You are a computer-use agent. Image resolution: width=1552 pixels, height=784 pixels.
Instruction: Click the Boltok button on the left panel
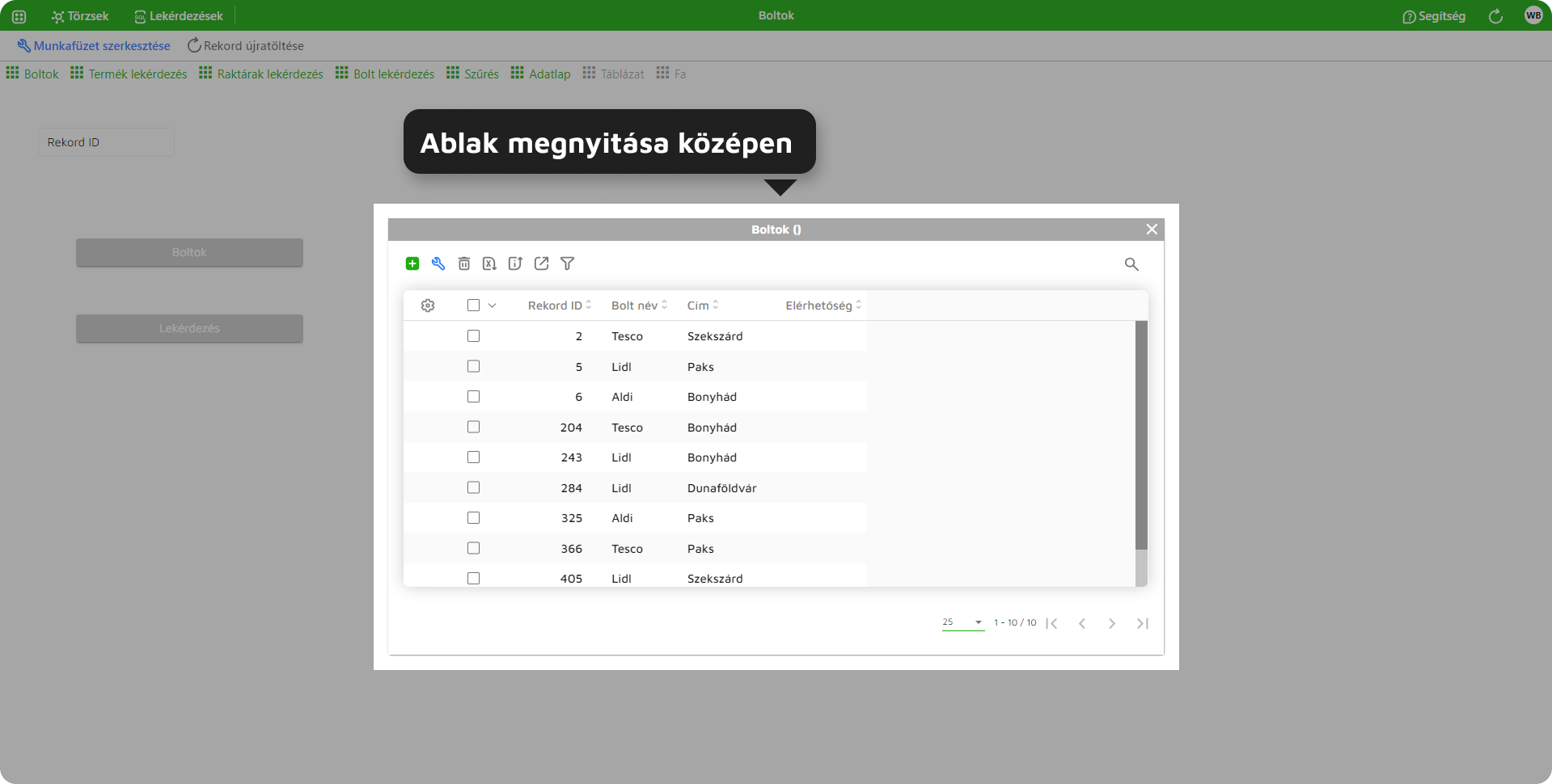coord(189,252)
